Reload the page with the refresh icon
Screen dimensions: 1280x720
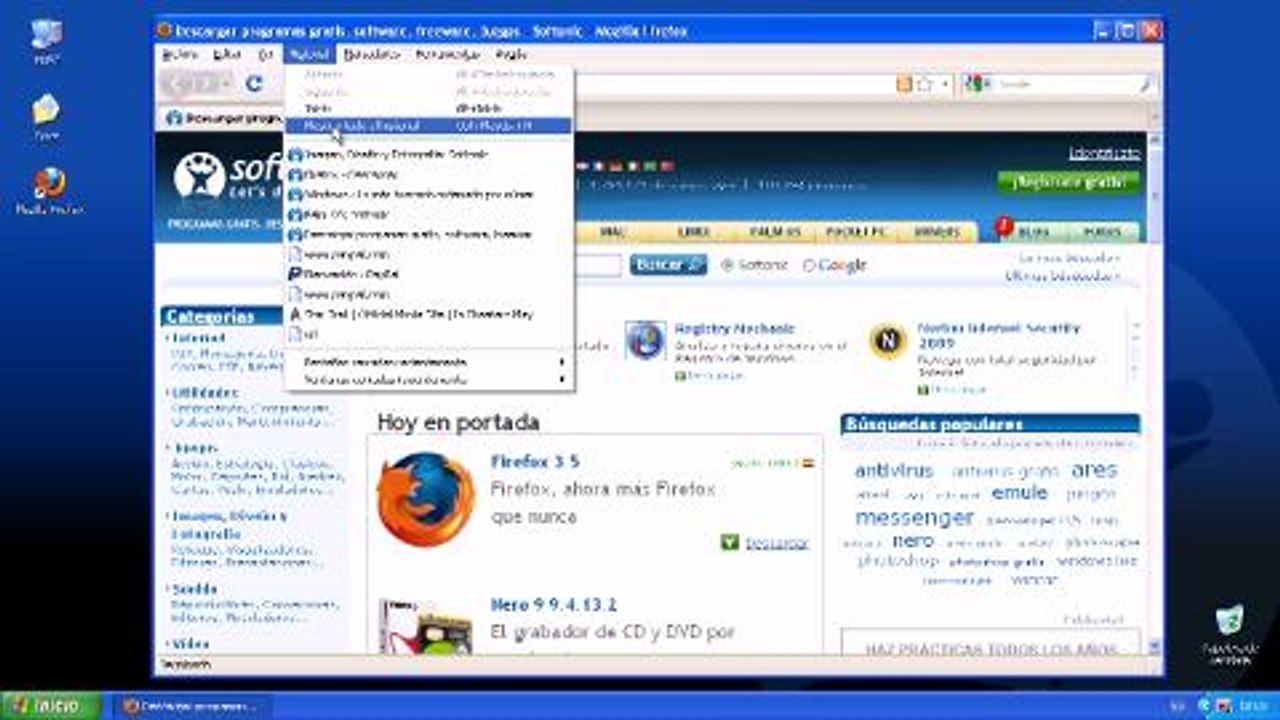(254, 84)
